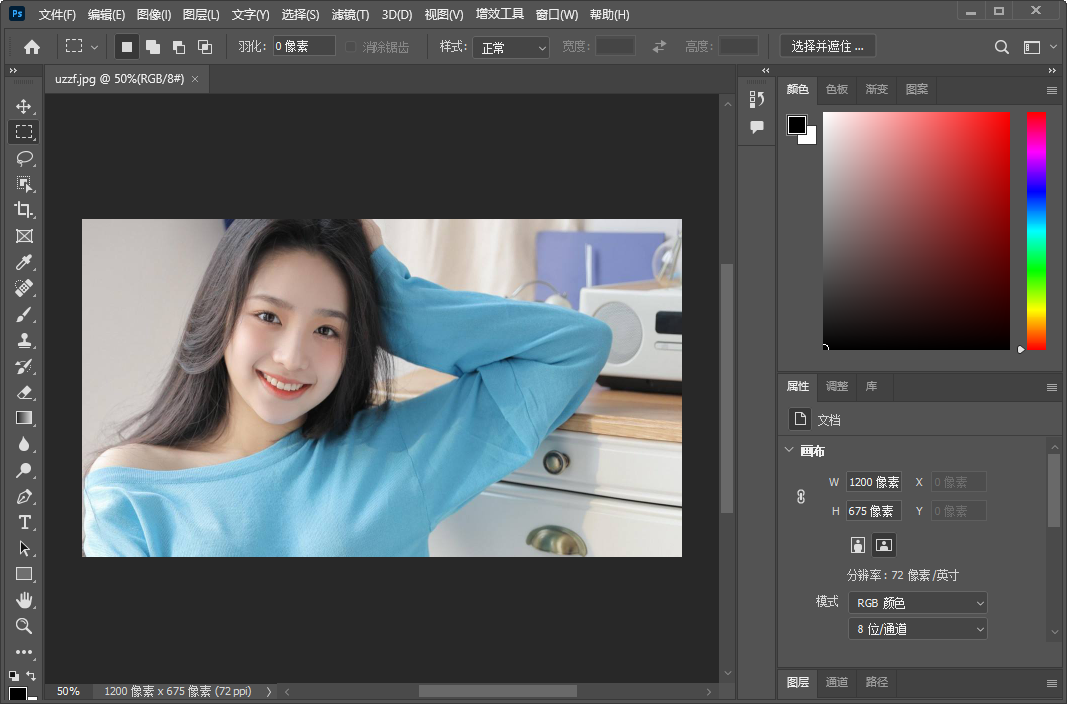Click the canvas width W field
This screenshot has height=704, width=1067.
[874, 482]
